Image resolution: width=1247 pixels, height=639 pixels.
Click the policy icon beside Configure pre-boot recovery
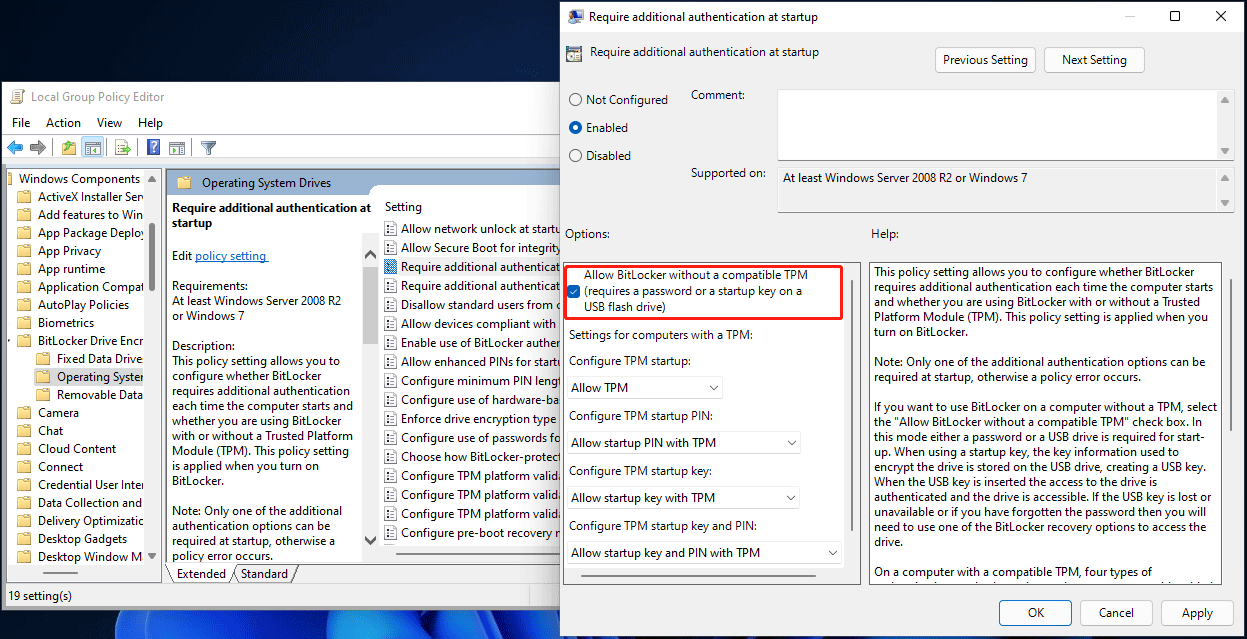point(391,533)
